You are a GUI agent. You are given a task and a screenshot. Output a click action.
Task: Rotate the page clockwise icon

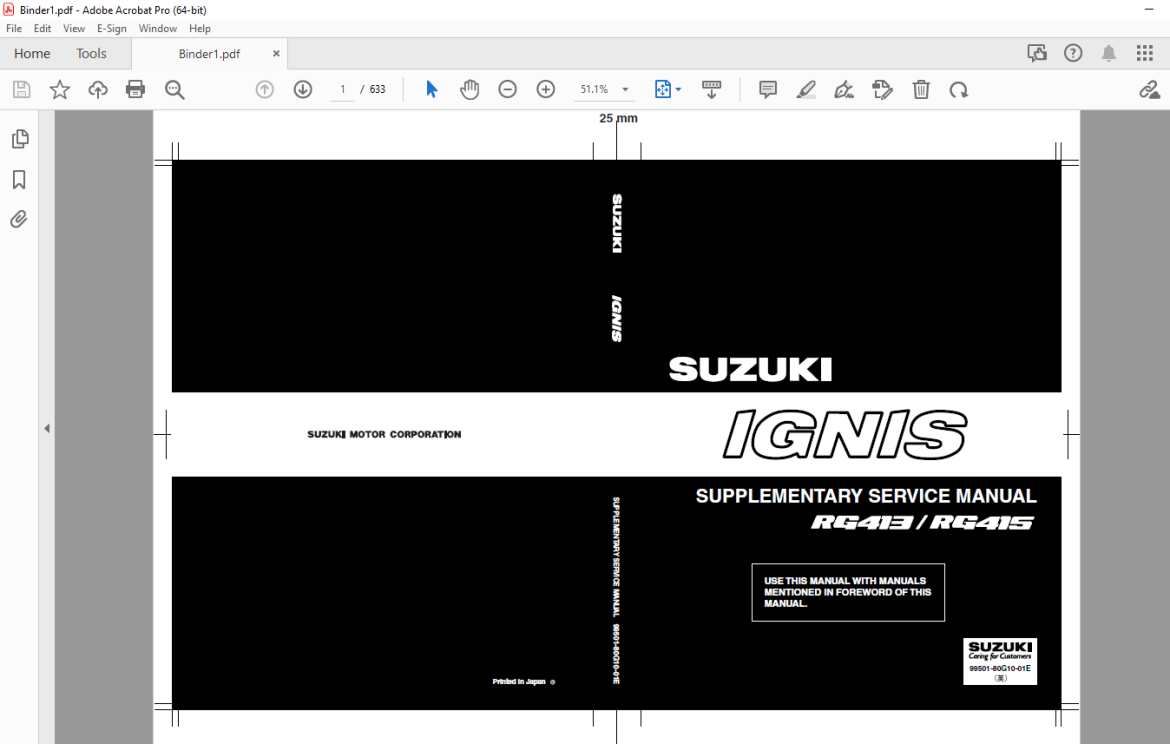(x=959, y=90)
